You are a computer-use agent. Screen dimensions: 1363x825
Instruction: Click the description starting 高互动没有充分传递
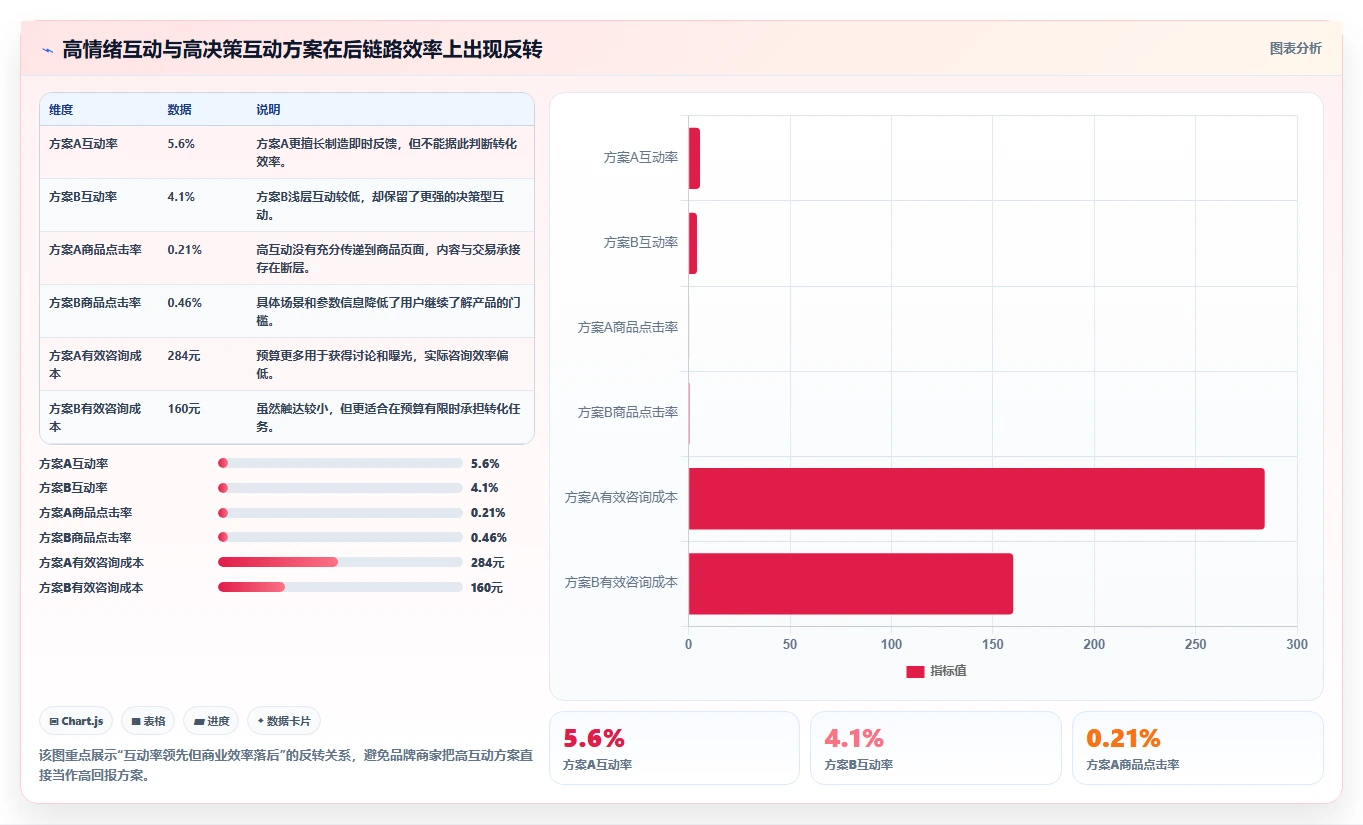(387, 258)
